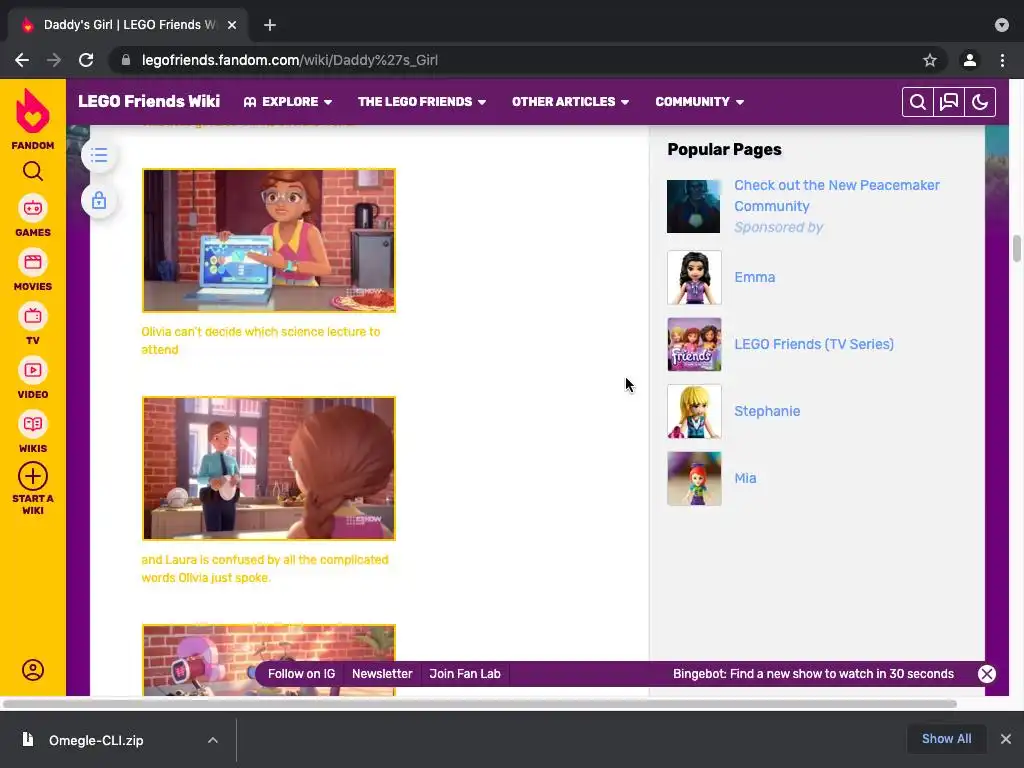
Task: Click Stephanie thumbnail image
Action: coord(694,411)
